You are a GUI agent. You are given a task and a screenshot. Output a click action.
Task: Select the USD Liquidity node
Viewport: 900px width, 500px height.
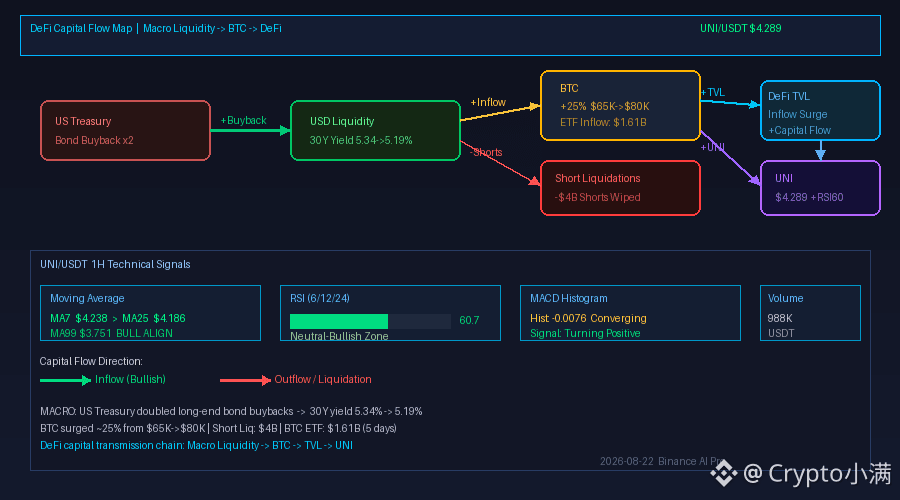pos(375,130)
